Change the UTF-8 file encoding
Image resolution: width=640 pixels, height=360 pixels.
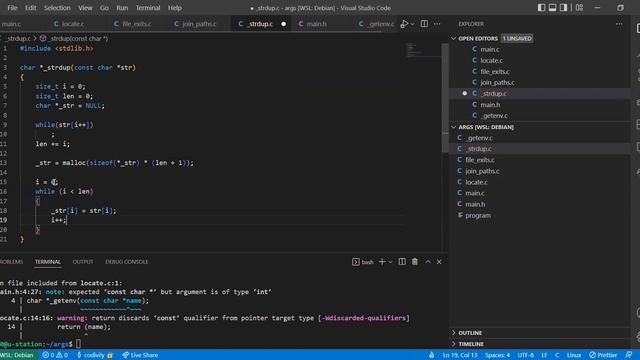(525, 355)
